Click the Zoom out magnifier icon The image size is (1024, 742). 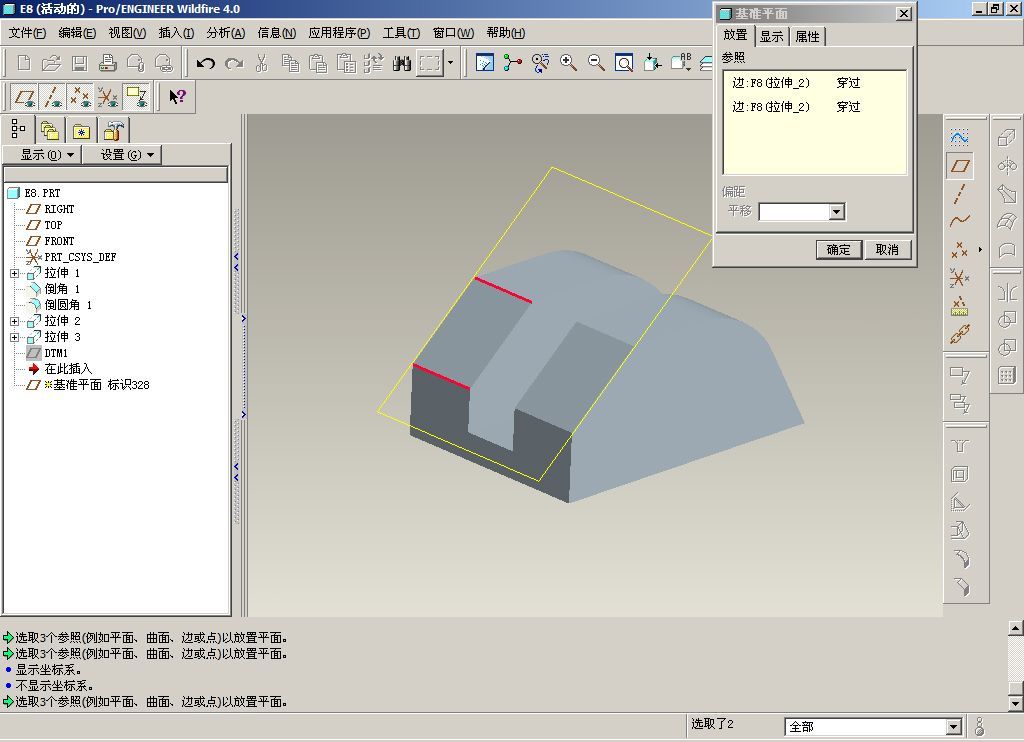[x=596, y=63]
